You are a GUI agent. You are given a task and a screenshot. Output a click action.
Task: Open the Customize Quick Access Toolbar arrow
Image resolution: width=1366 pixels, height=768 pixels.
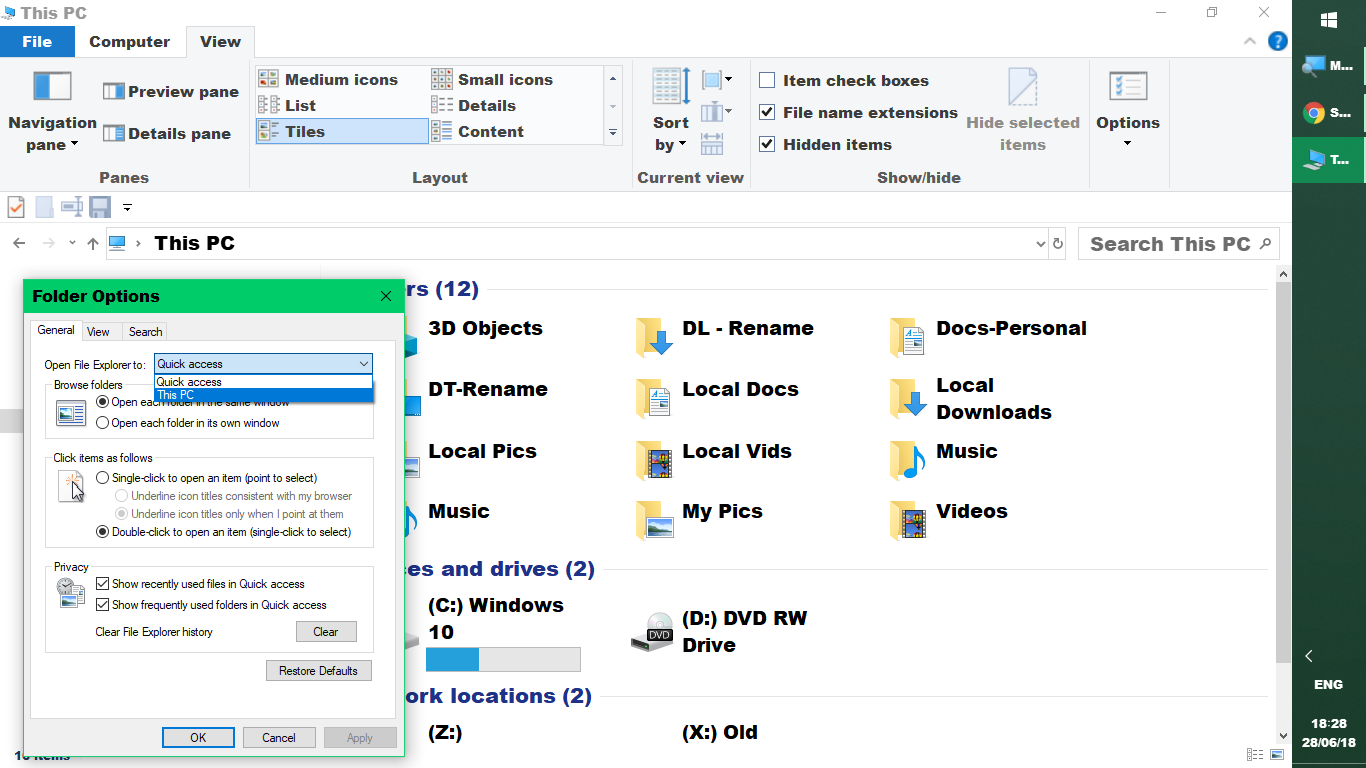tap(127, 207)
